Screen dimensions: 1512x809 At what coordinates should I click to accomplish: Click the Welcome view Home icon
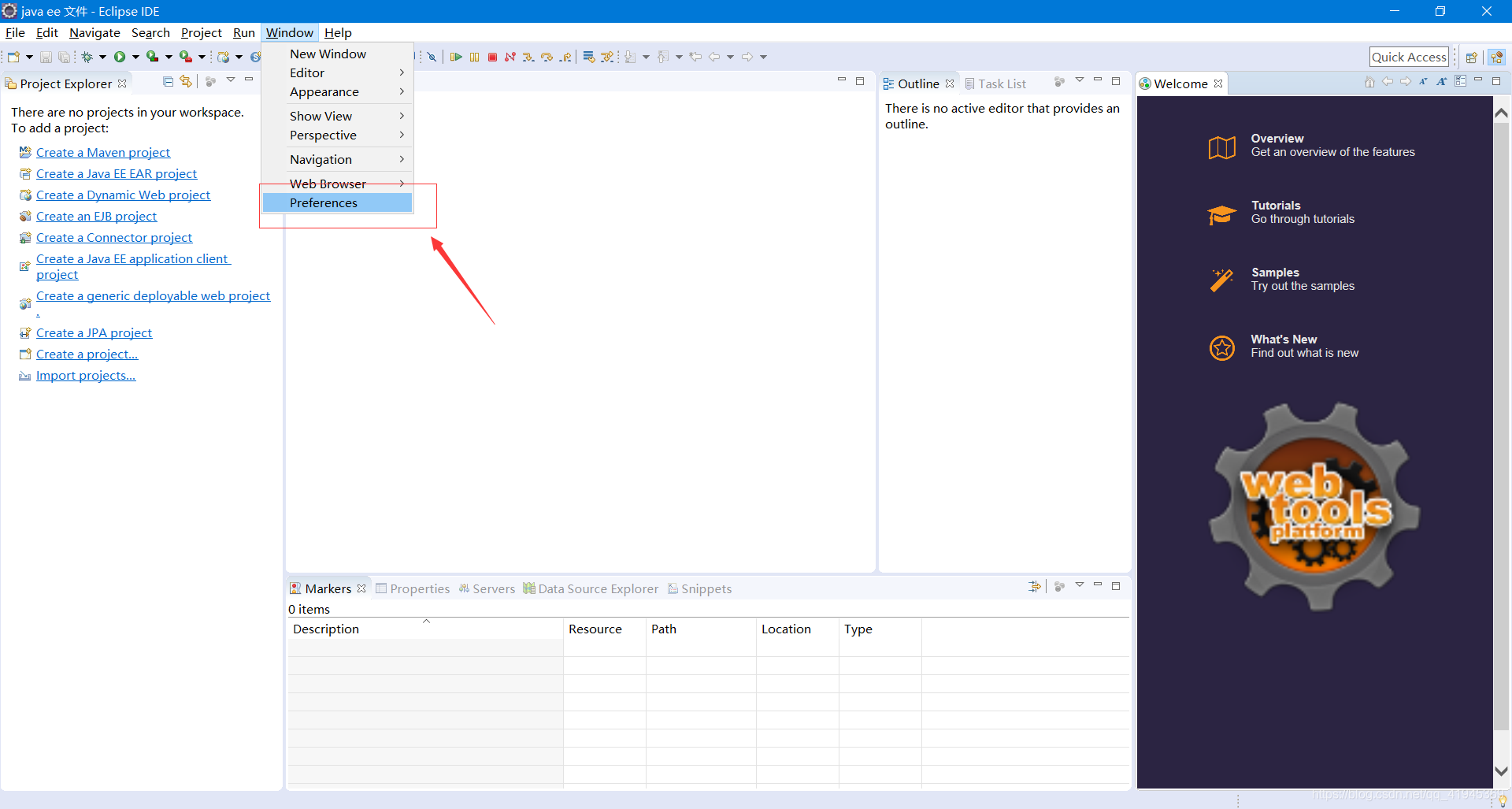pos(1369,82)
